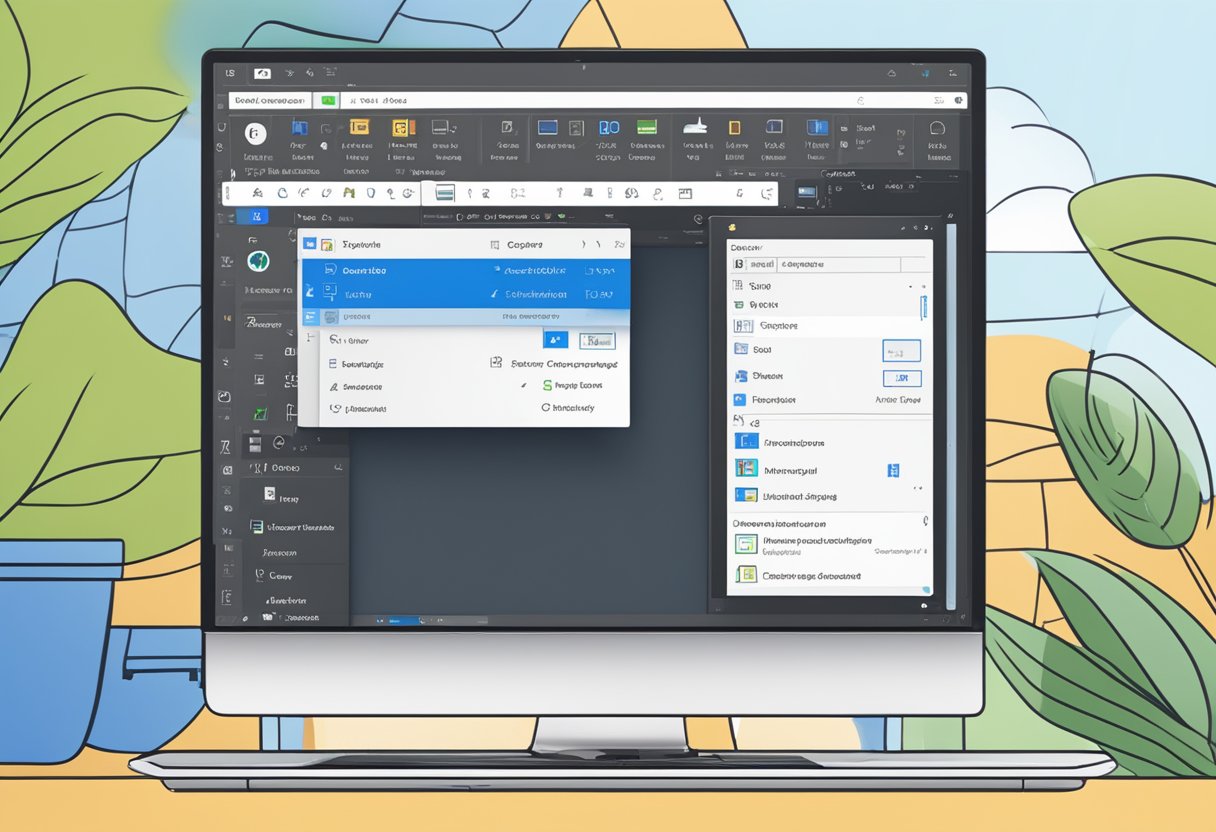Toggle the blue switch in the popup menu
This screenshot has width=1216, height=832.
(556, 339)
